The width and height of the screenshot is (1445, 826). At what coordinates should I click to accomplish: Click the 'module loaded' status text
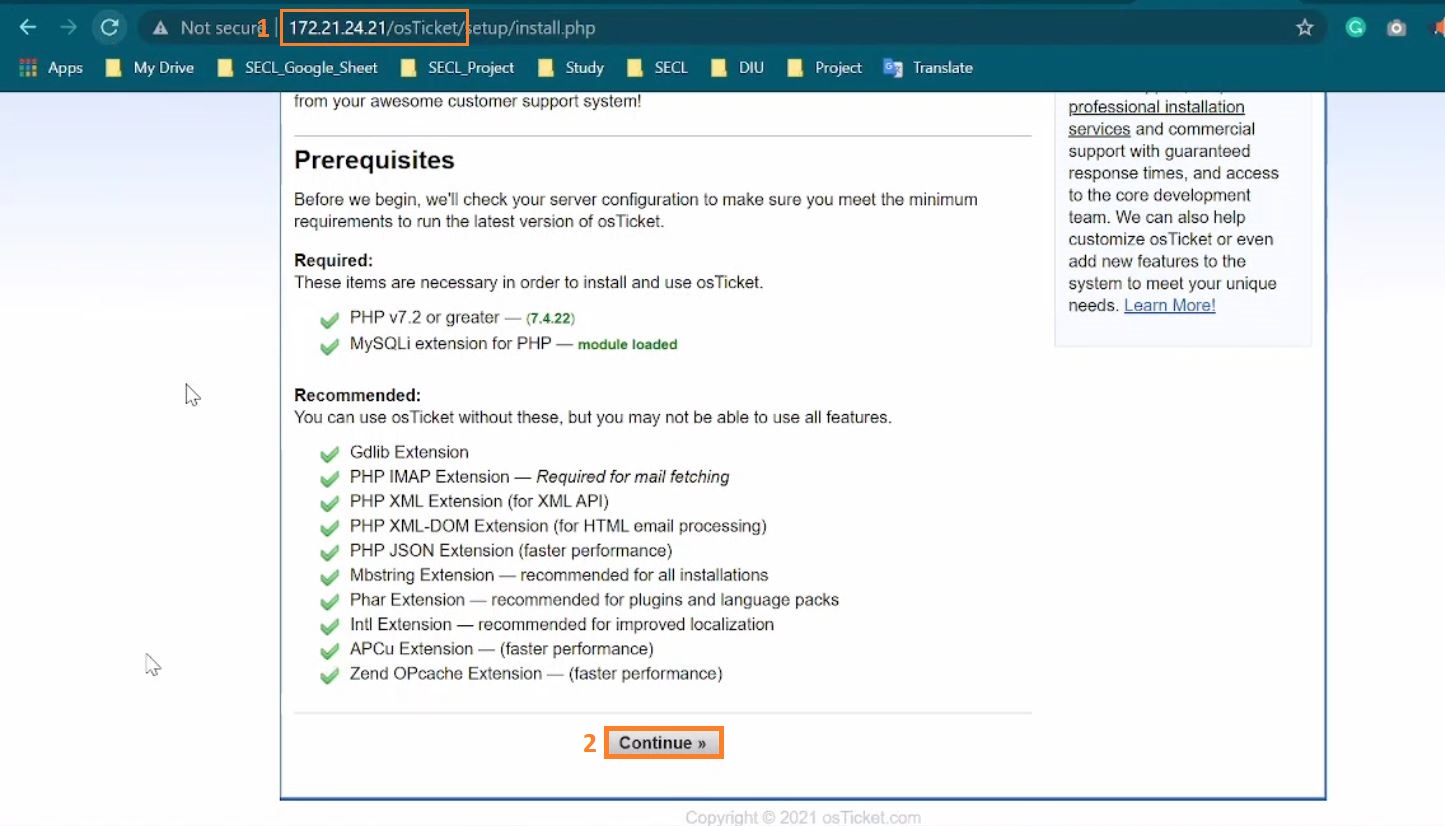coord(627,344)
